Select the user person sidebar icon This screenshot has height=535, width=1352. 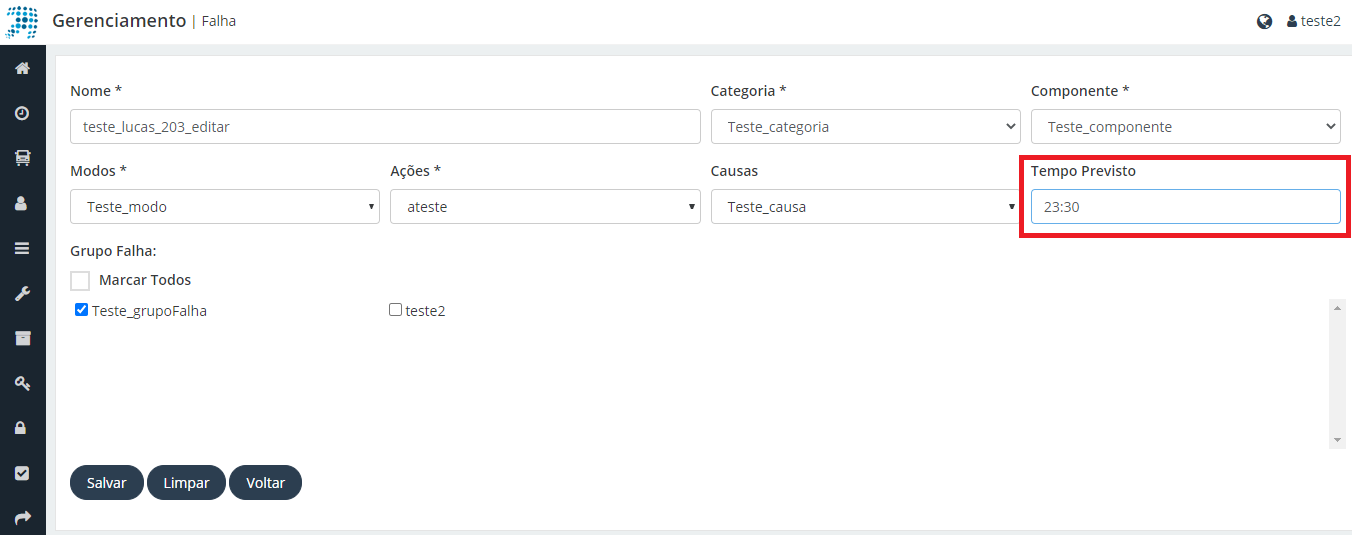(x=22, y=203)
